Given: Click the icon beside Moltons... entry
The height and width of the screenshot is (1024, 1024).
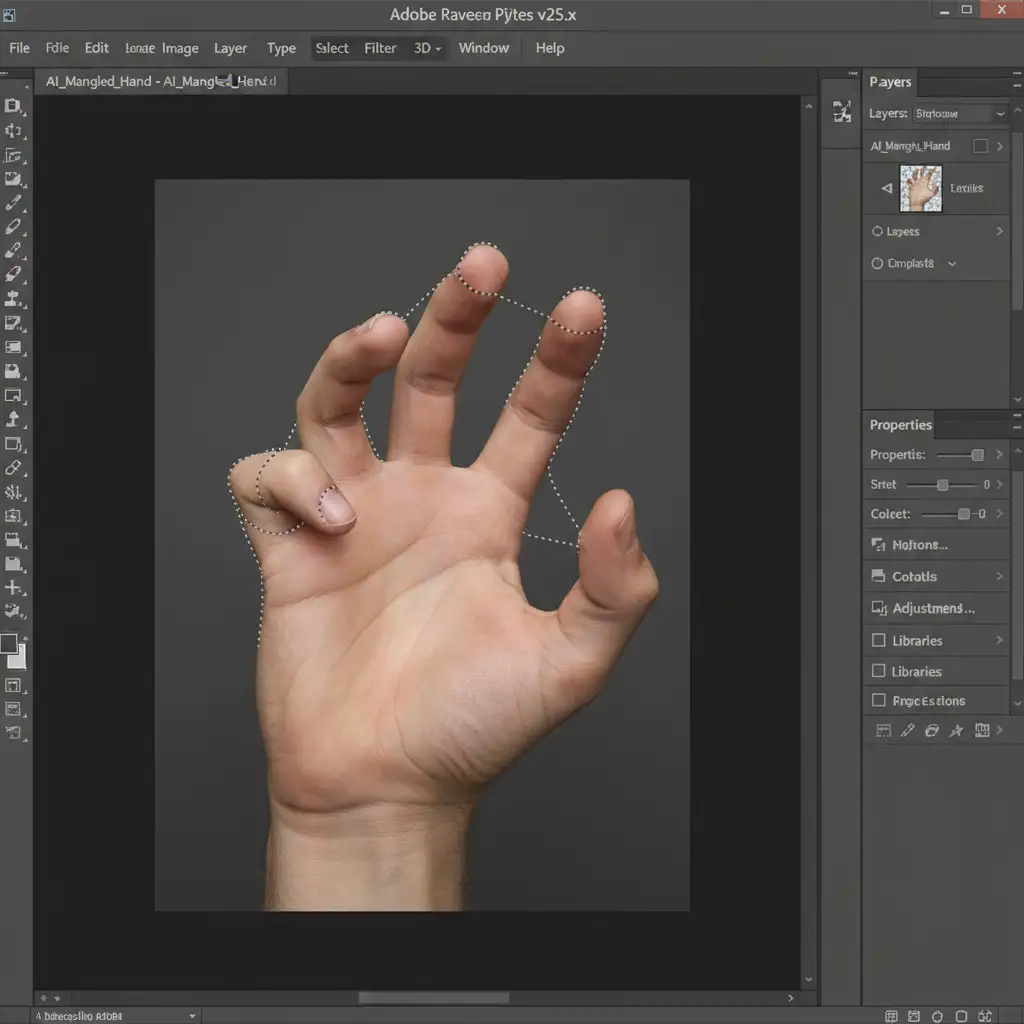Looking at the screenshot, I should coord(879,545).
